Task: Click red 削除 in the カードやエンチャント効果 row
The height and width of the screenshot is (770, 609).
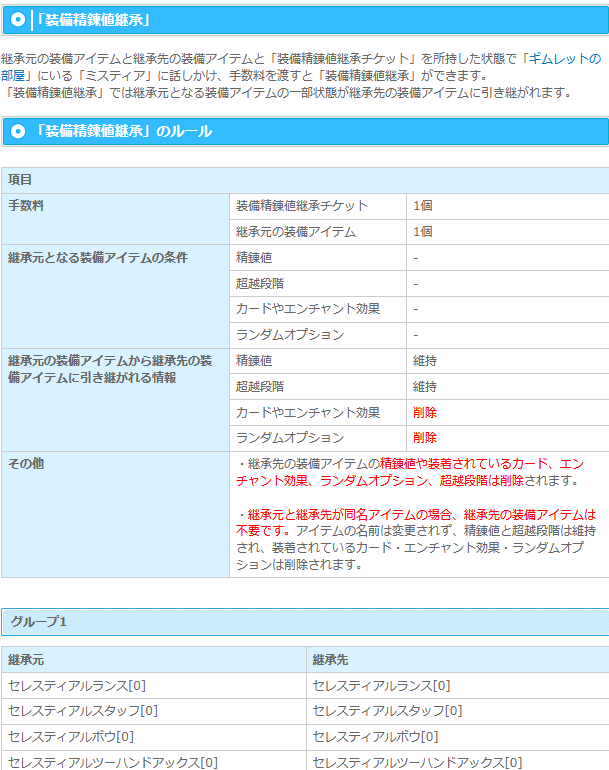Action: (425, 412)
